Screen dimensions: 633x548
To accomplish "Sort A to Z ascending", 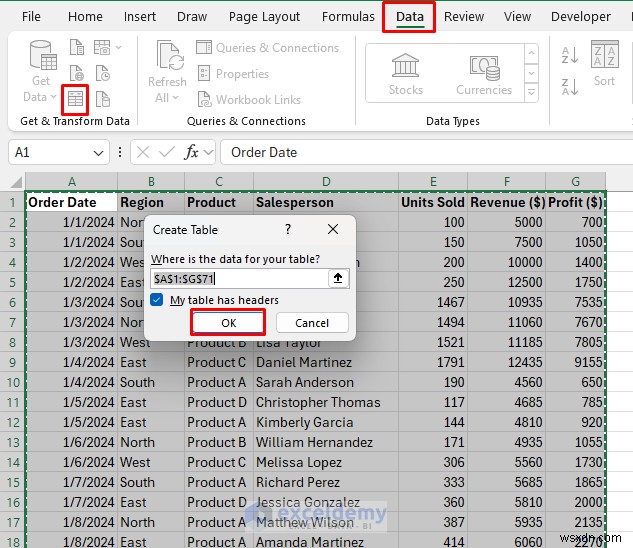I will (570, 55).
